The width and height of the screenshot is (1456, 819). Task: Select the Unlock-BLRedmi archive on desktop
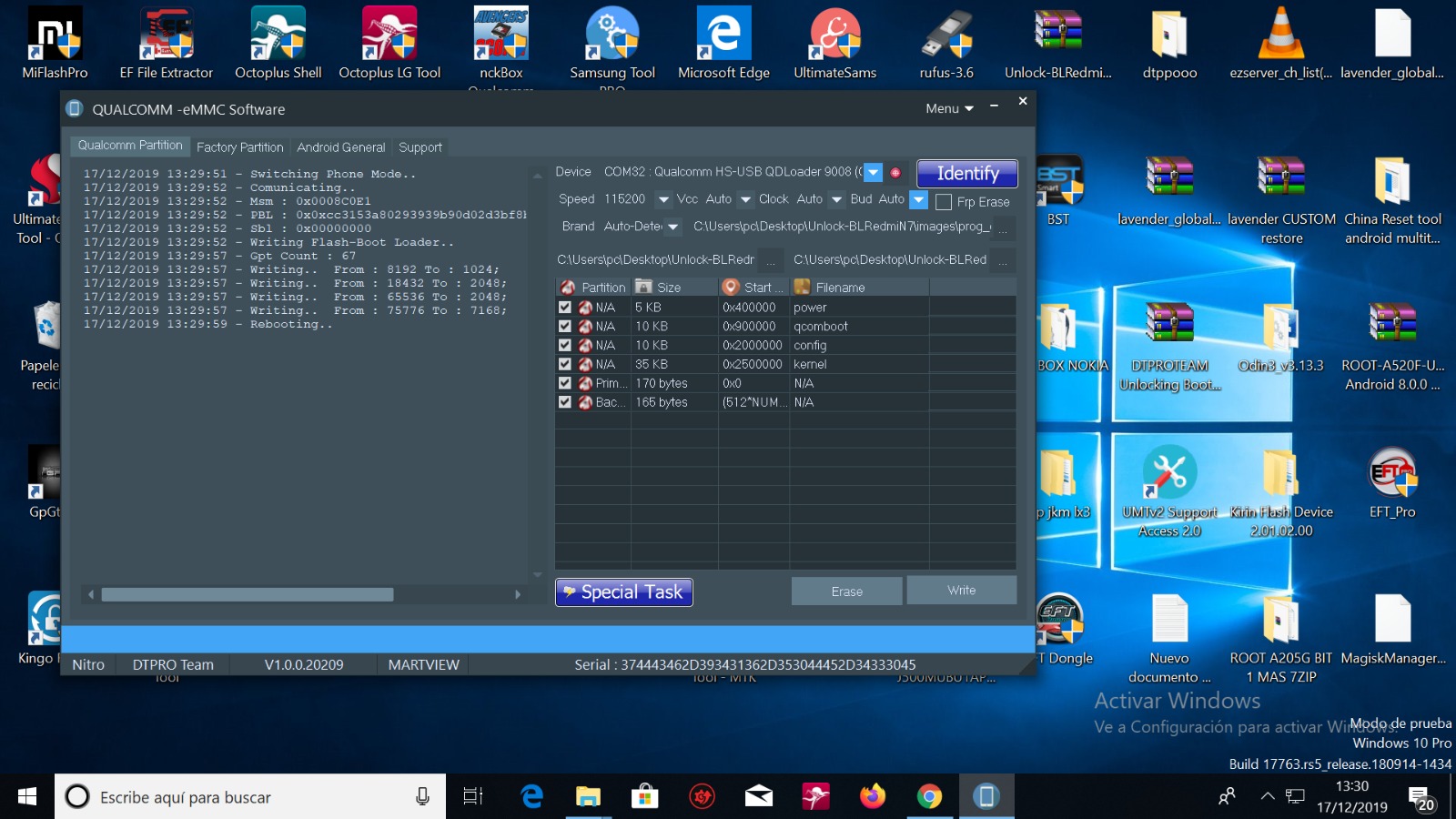click(1058, 43)
